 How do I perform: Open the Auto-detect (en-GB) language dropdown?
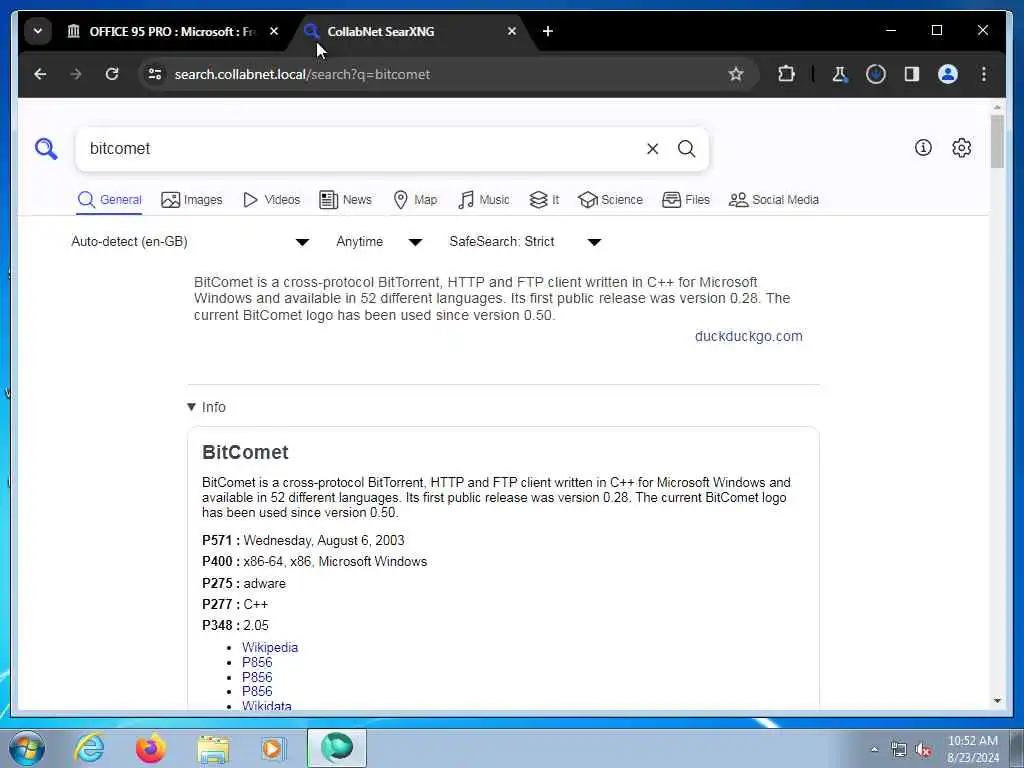pyautogui.click(x=189, y=242)
